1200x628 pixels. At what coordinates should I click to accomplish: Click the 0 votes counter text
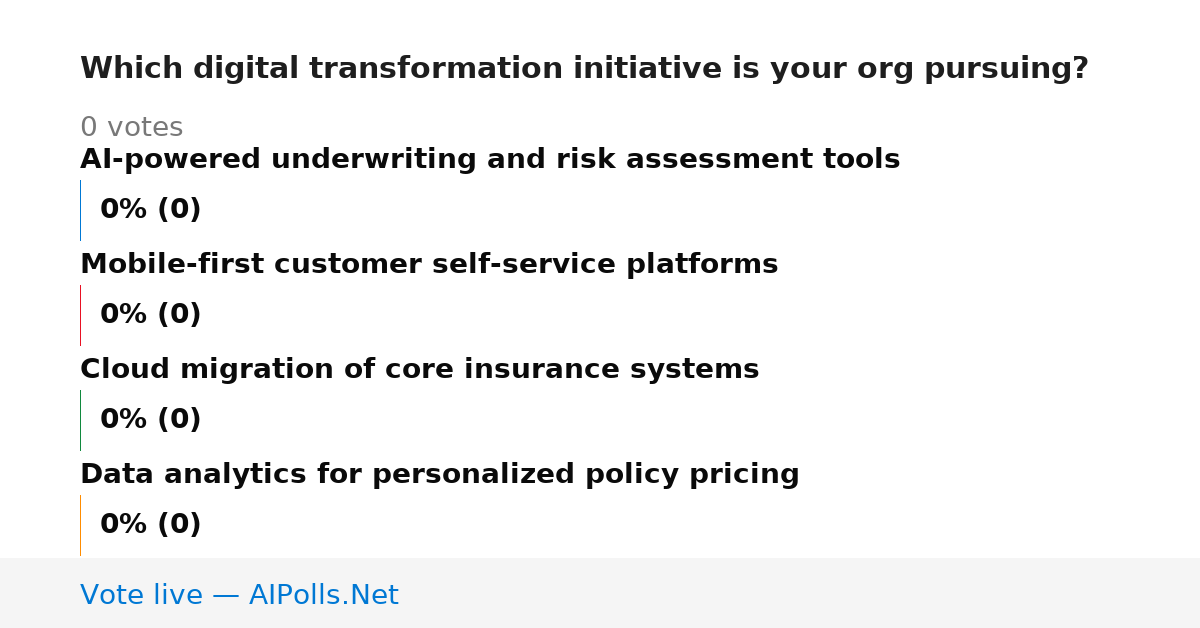point(131,128)
